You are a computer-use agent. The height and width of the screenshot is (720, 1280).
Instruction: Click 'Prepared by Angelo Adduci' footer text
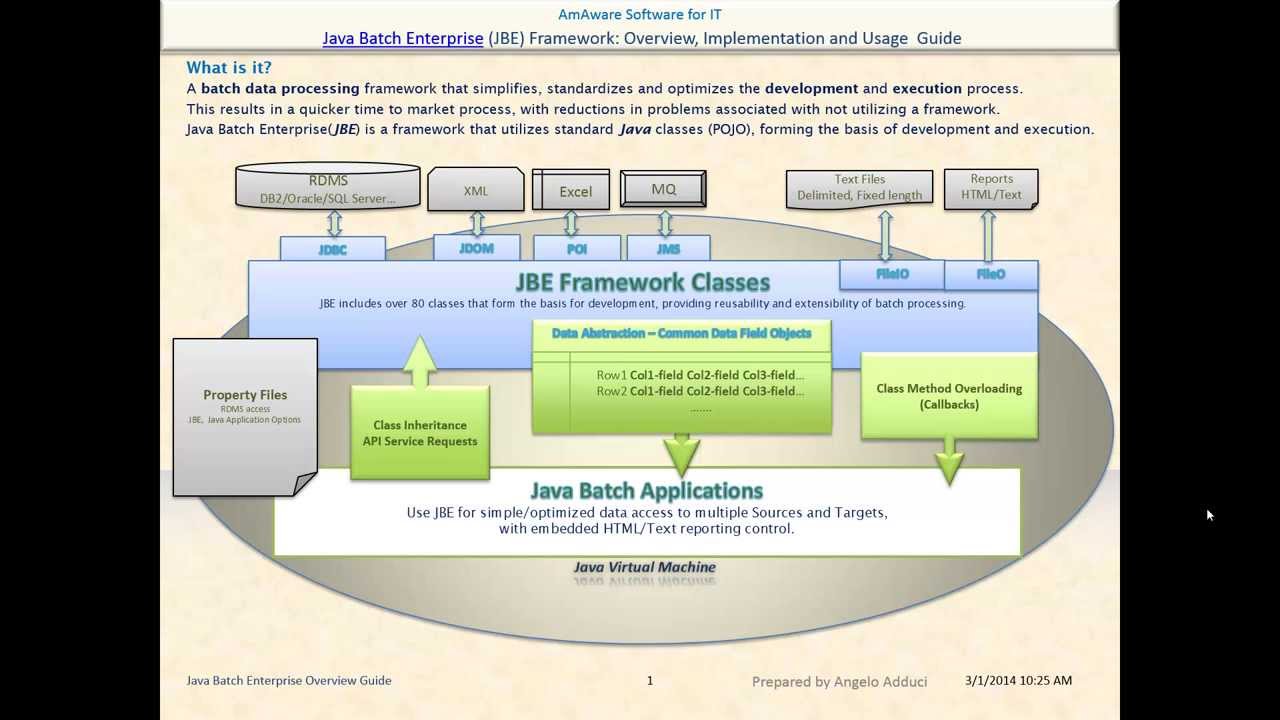[x=840, y=682]
